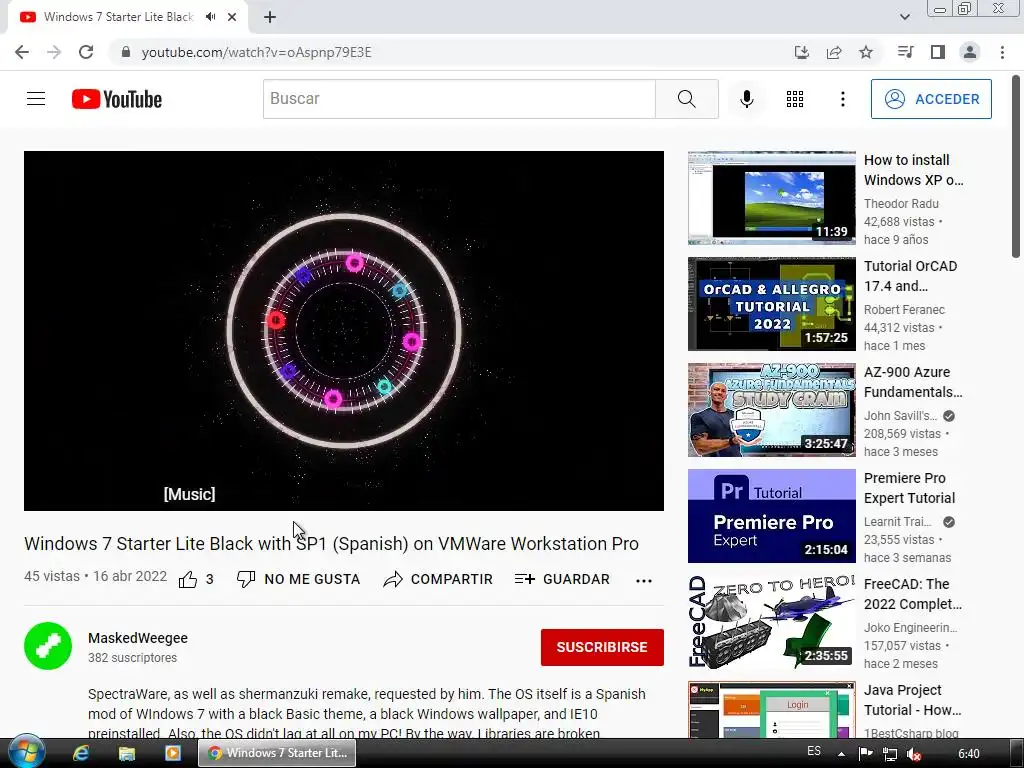Open How to install Windows XP thumbnail

771,198
